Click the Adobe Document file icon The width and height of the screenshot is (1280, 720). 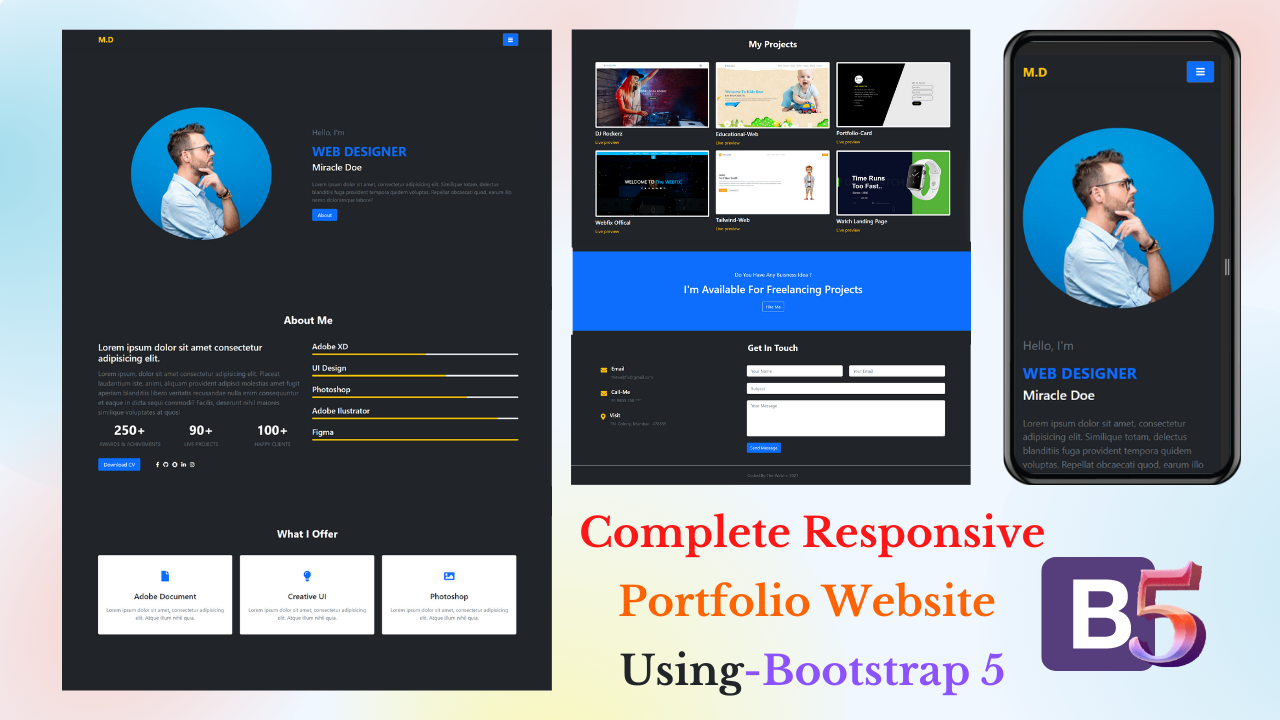(x=165, y=576)
